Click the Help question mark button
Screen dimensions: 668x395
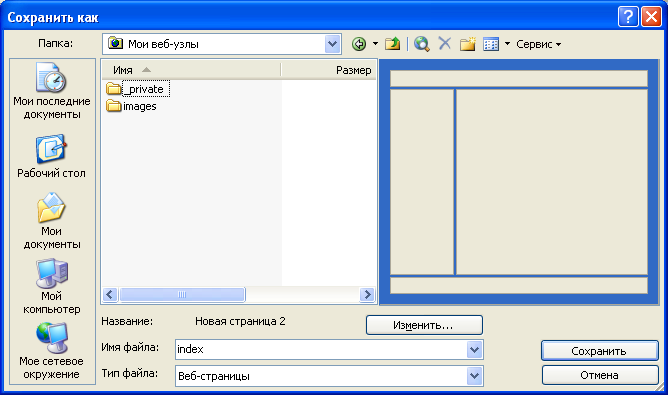click(628, 17)
